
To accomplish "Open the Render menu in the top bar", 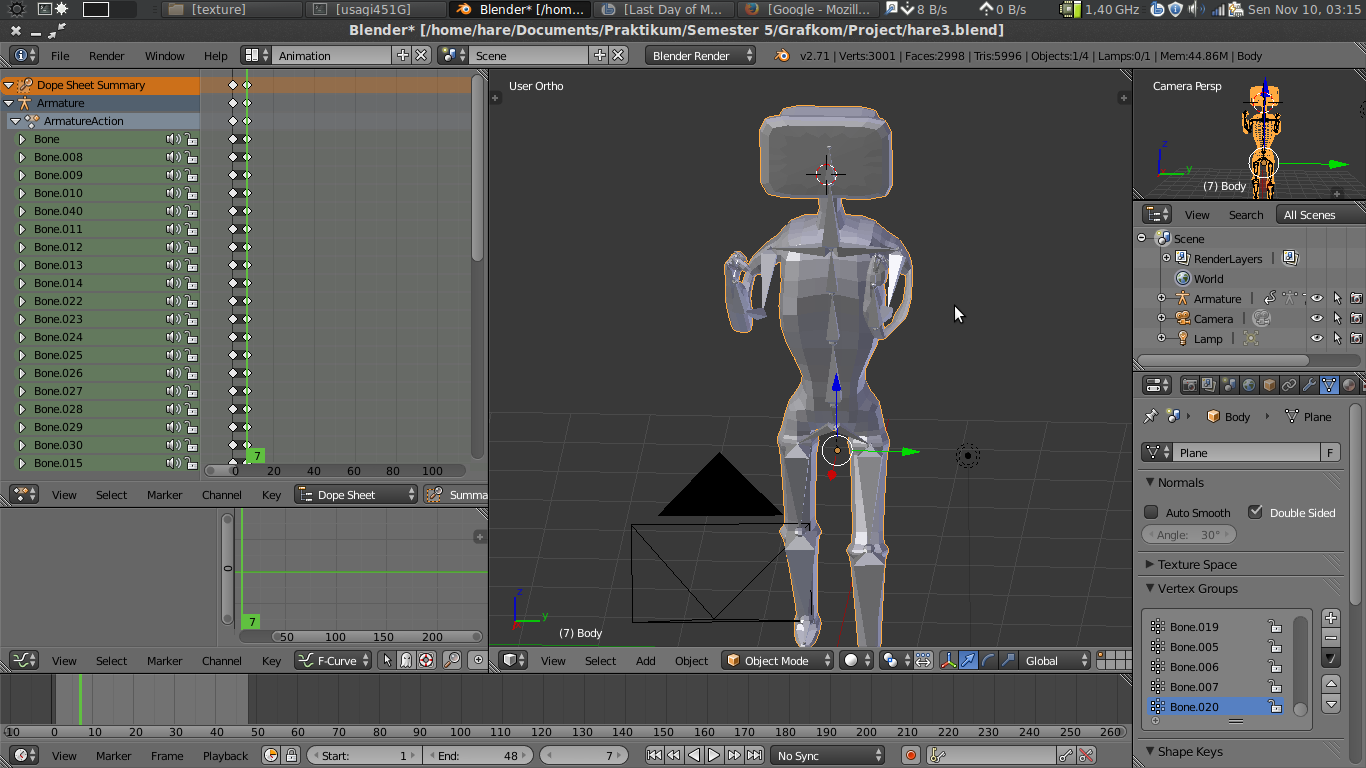I will coord(106,56).
